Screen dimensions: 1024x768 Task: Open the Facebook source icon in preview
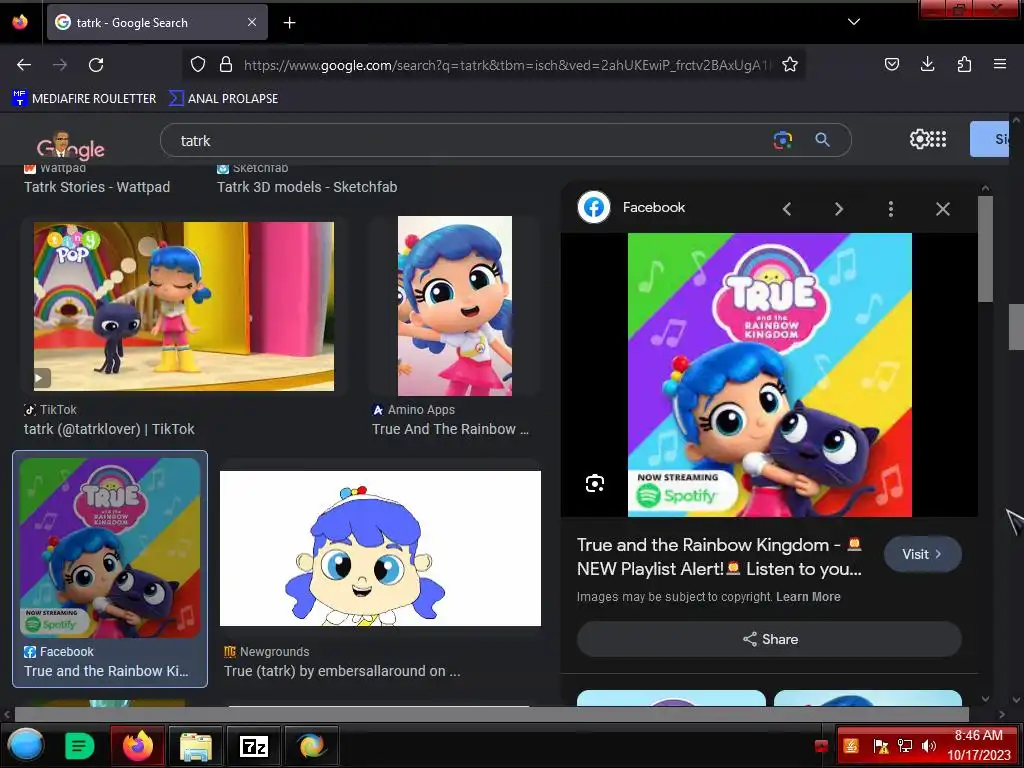(x=594, y=207)
